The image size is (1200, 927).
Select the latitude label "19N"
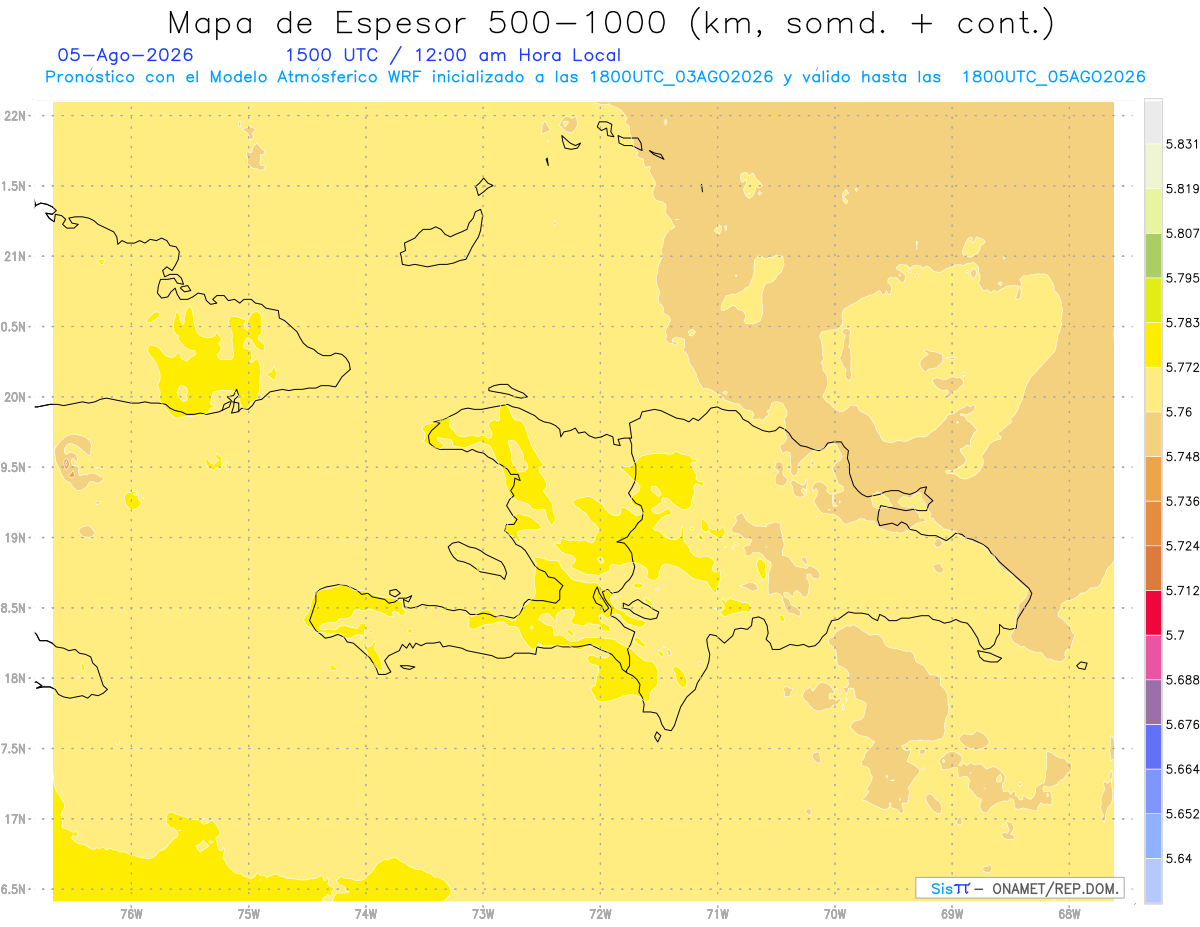pos(14,537)
